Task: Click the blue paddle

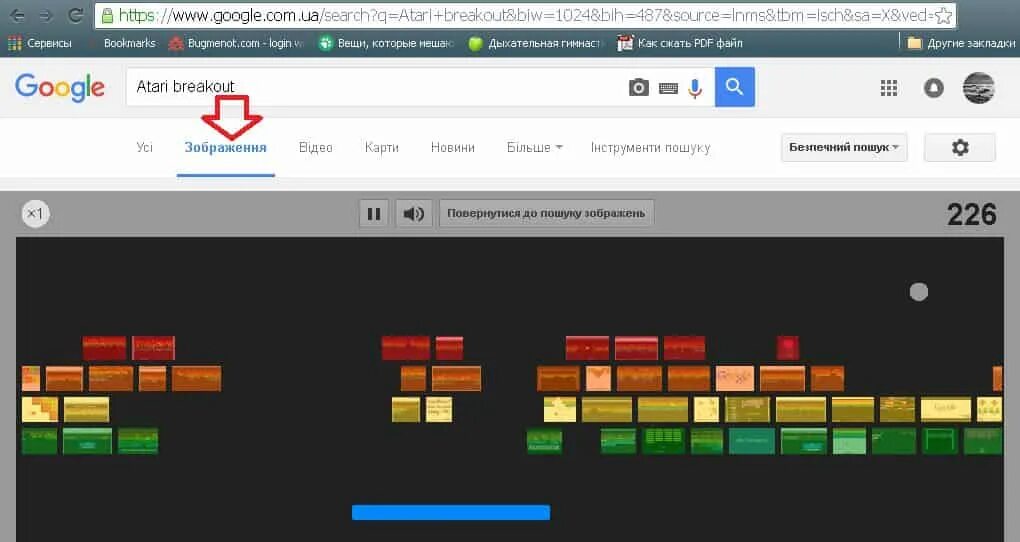Action: point(451,513)
